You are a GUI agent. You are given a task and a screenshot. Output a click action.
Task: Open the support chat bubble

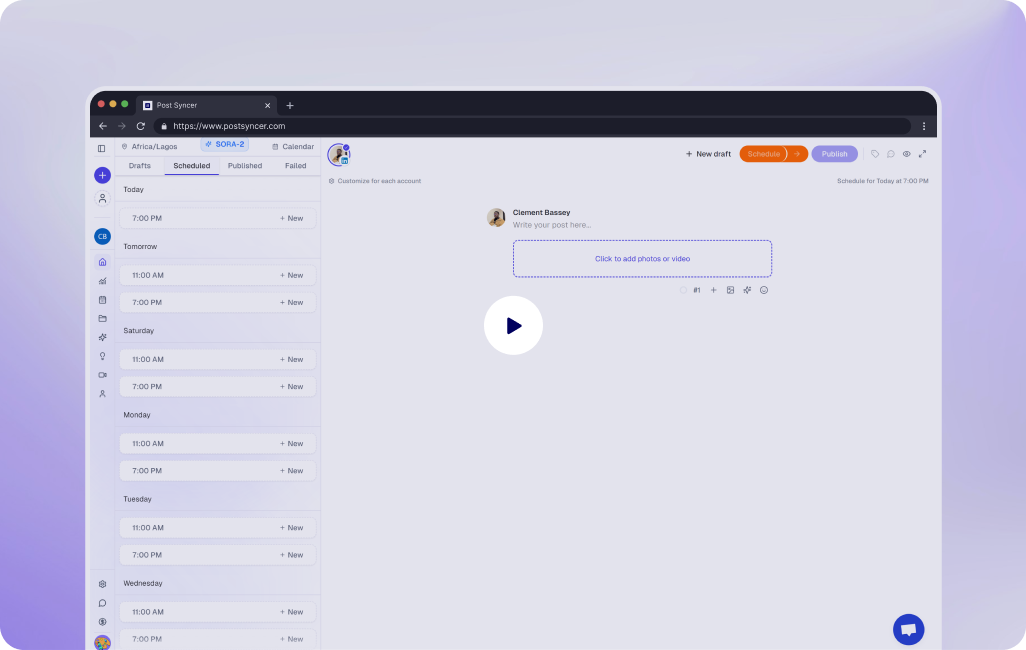(x=908, y=629)
